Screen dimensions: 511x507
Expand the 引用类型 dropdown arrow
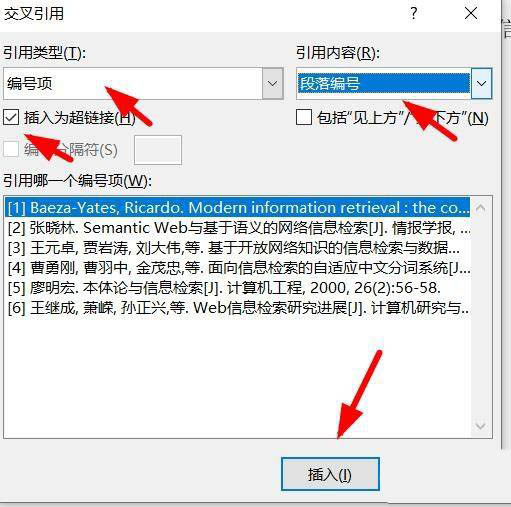[272, 83]
